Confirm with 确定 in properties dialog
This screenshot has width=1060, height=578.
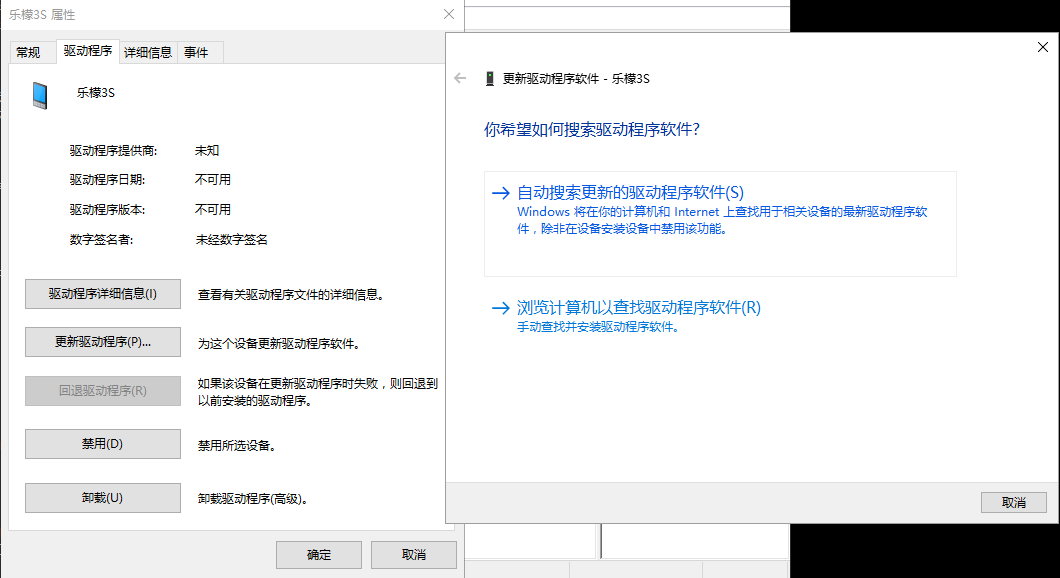[319, 555]
